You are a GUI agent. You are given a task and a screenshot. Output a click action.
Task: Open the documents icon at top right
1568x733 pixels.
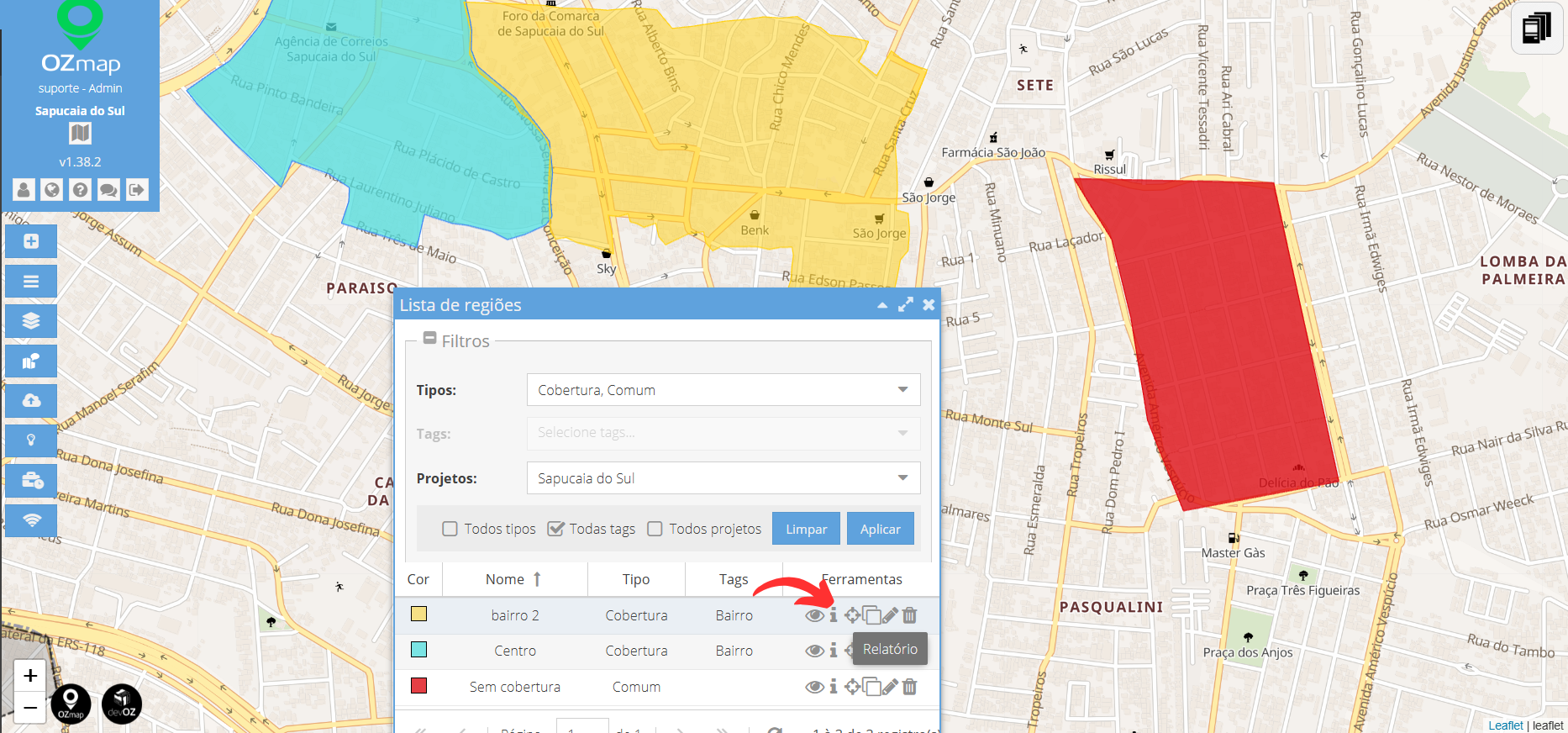[x=1537, y=28]
